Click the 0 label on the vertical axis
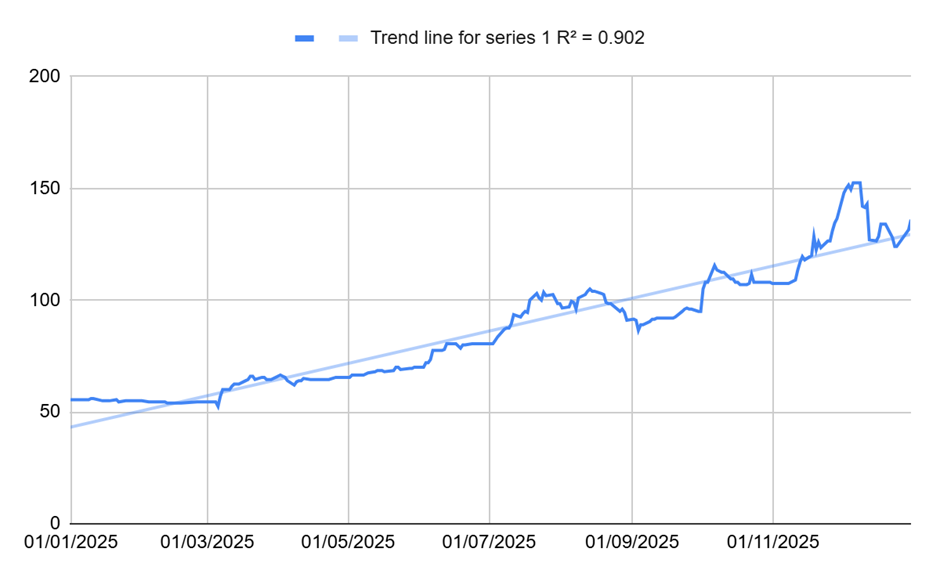This screenshot has height=581, width=940. coord(55,523)
